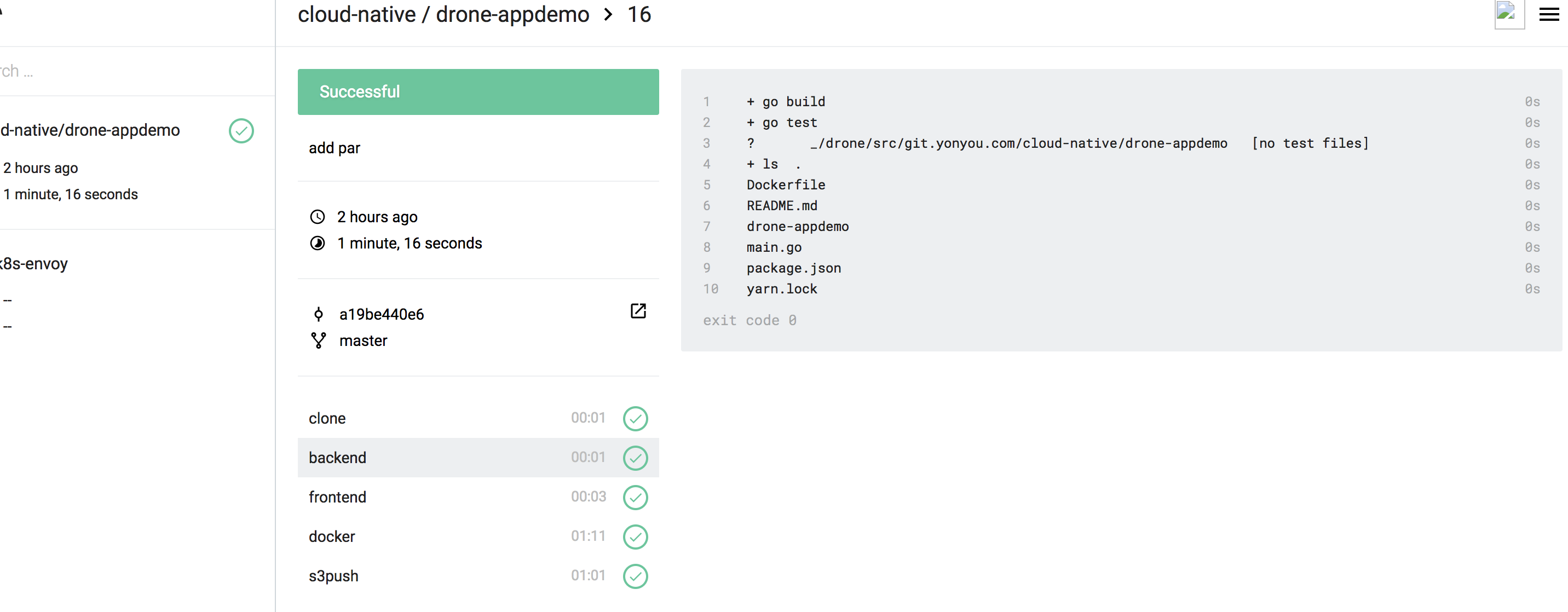Click the repository search field
Viewport: 1568px width, 612px height.
point(122,71)
